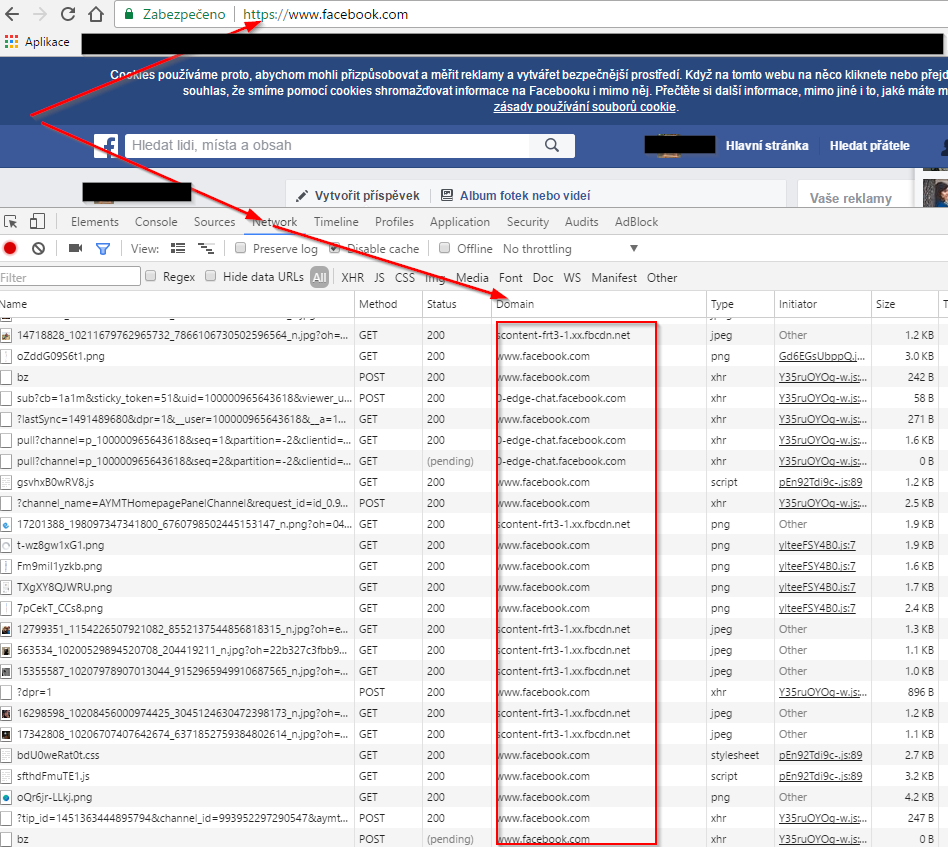
Task: Filter requests by JS type
Action: coord(380,277)
